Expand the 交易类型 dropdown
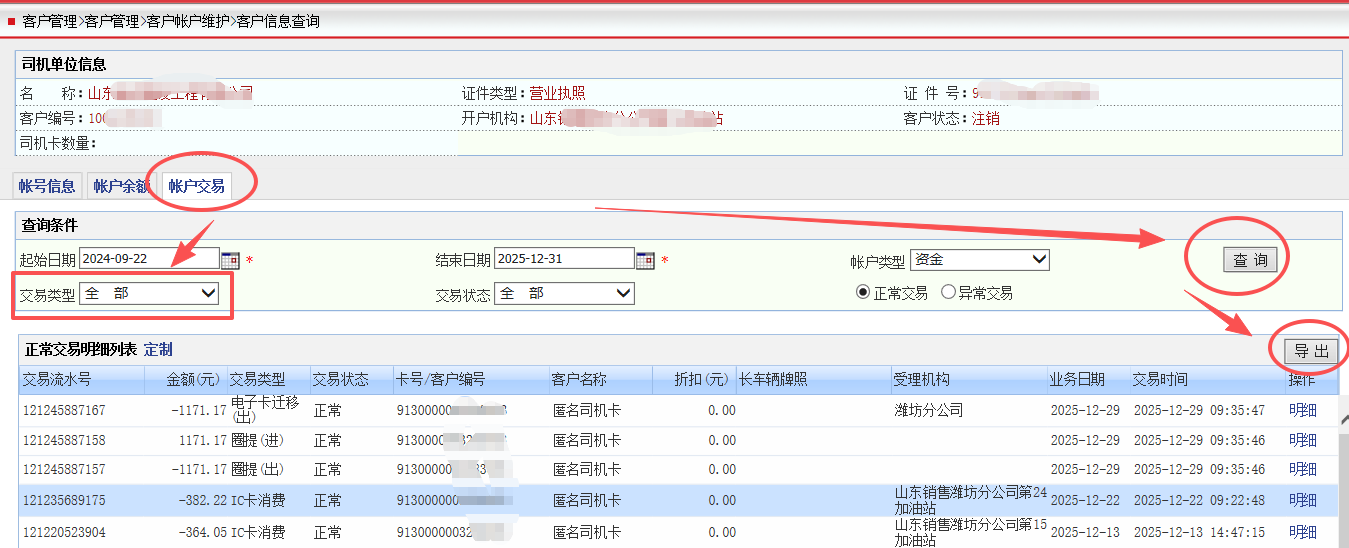 [149, 293]
